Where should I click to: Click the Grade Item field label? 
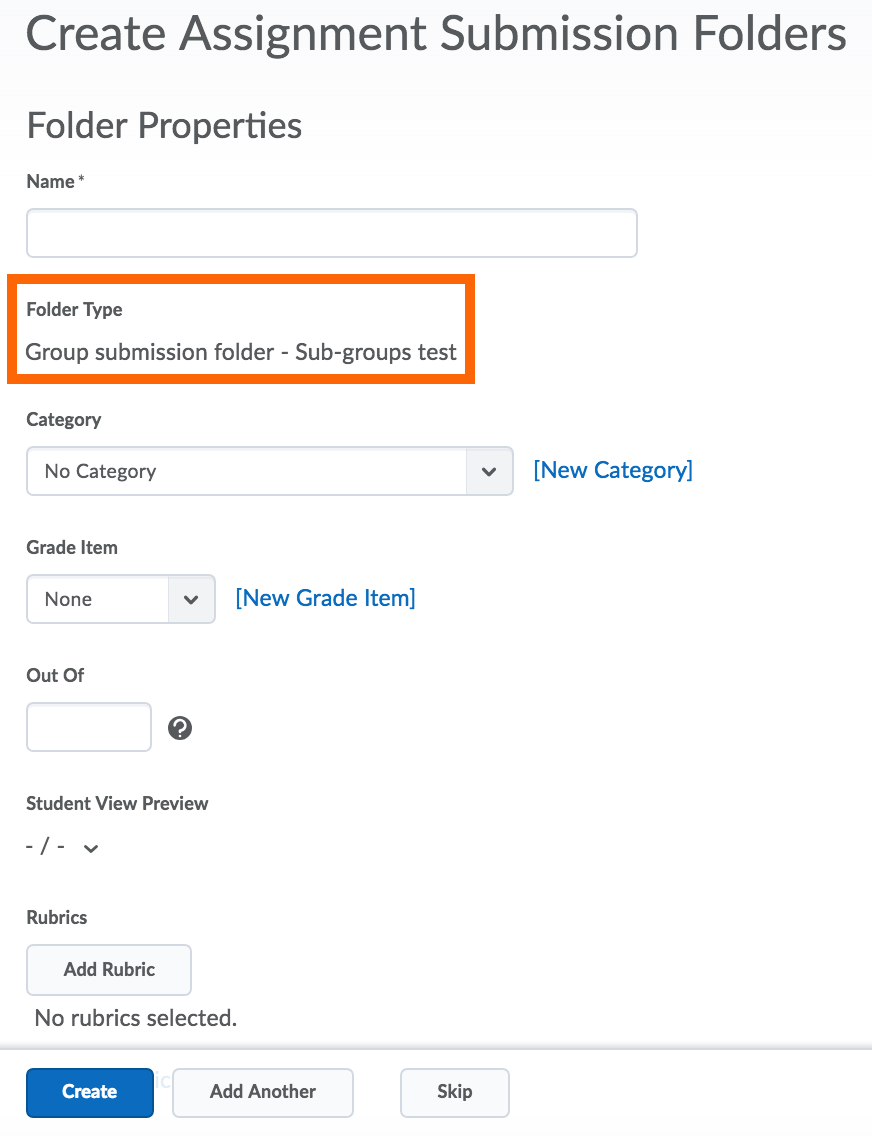click(x=72, y=547)
